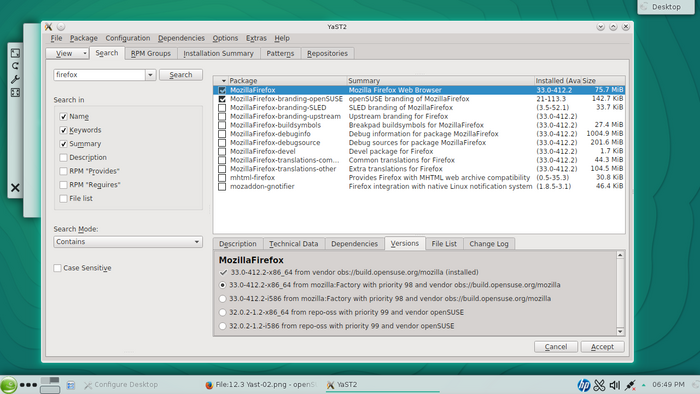Click the X remove icon in the desktop toolbox

pos(15,188)
